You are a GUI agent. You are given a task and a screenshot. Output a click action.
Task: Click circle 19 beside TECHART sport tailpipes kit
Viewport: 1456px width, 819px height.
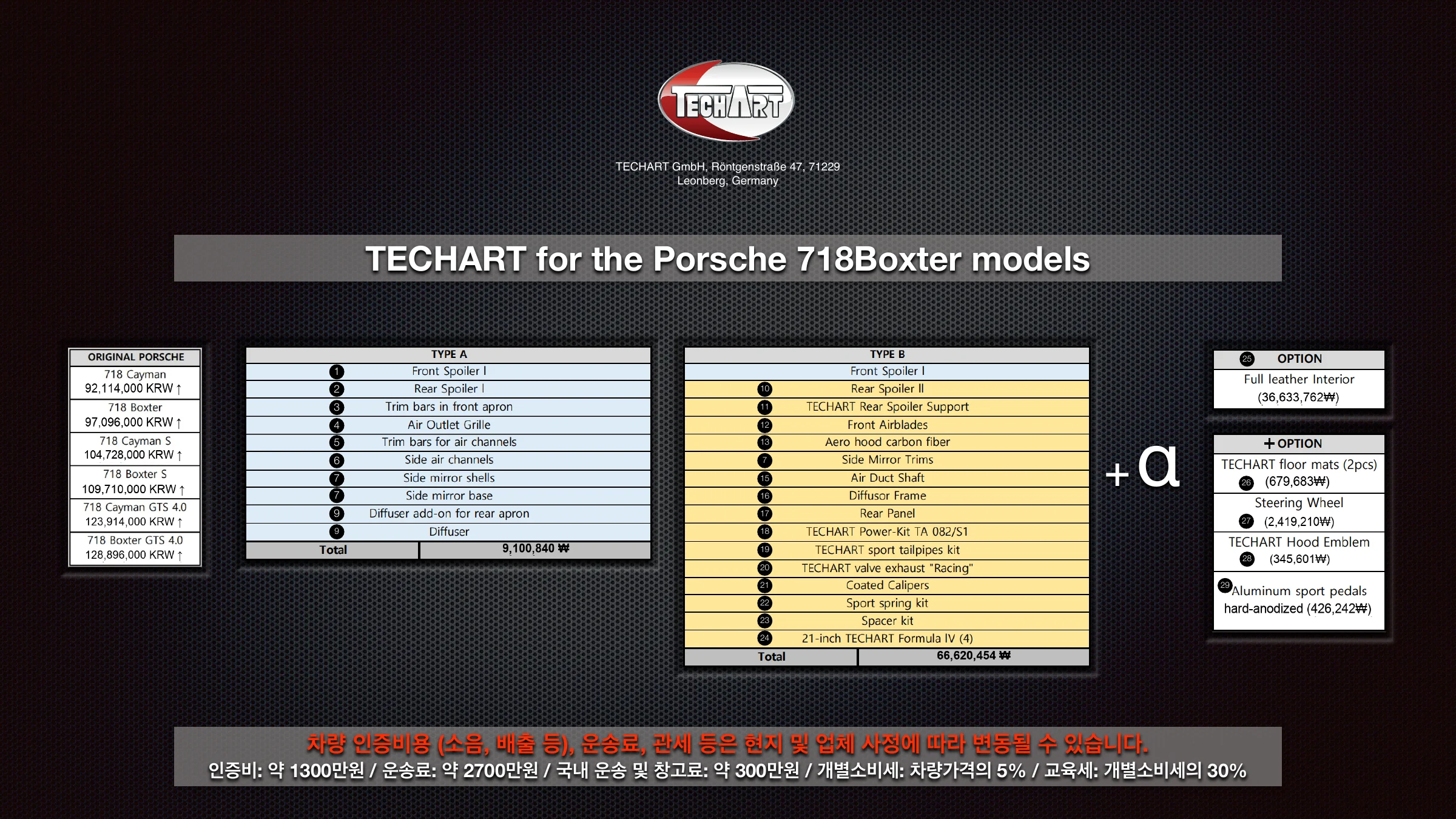pyautogui.click(x=765, y=550)
